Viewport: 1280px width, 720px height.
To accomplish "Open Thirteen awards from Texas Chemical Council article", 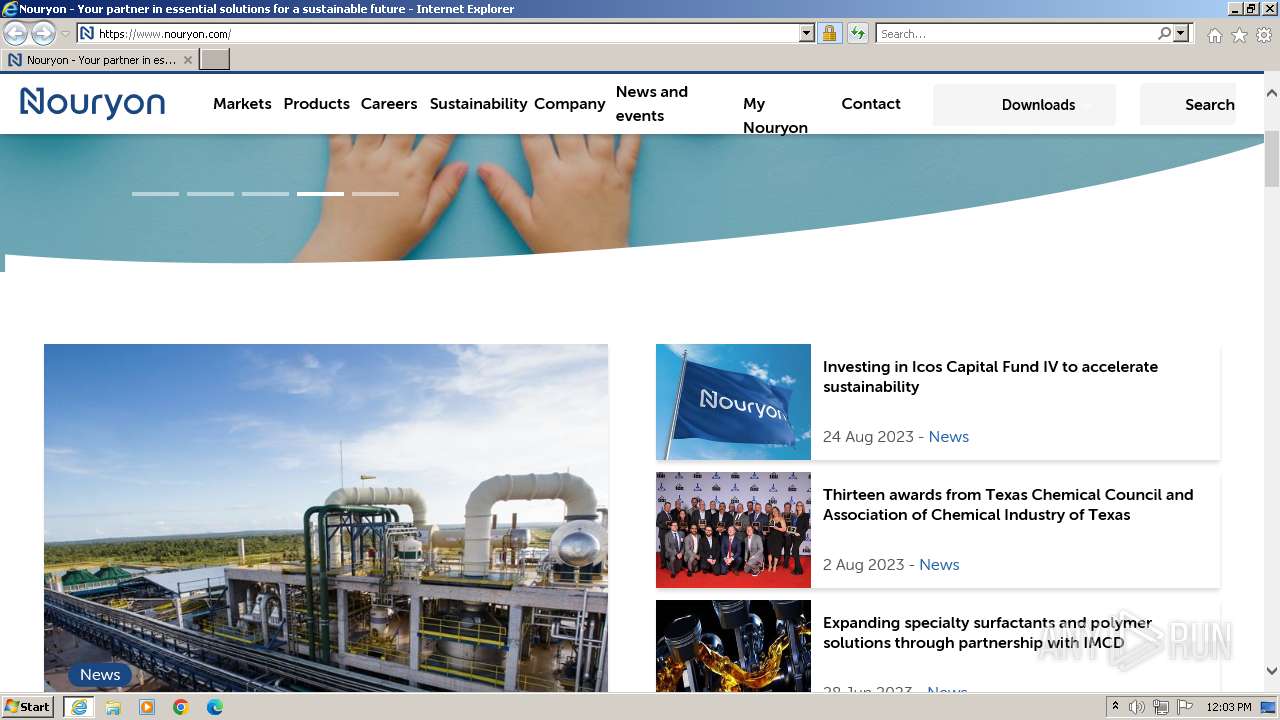I will click(1008, 505).
